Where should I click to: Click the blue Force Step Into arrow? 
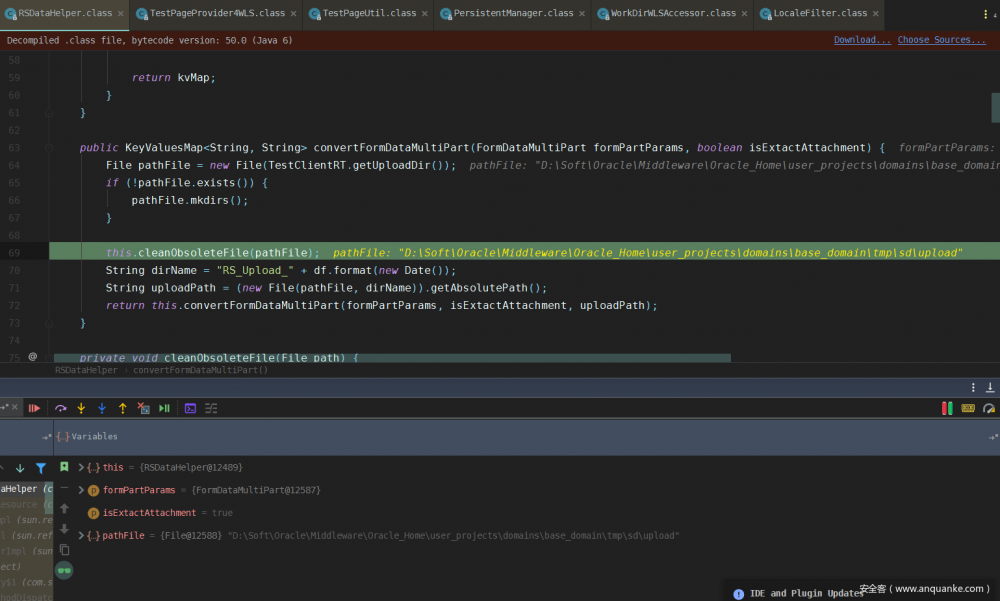click(102, 408)
